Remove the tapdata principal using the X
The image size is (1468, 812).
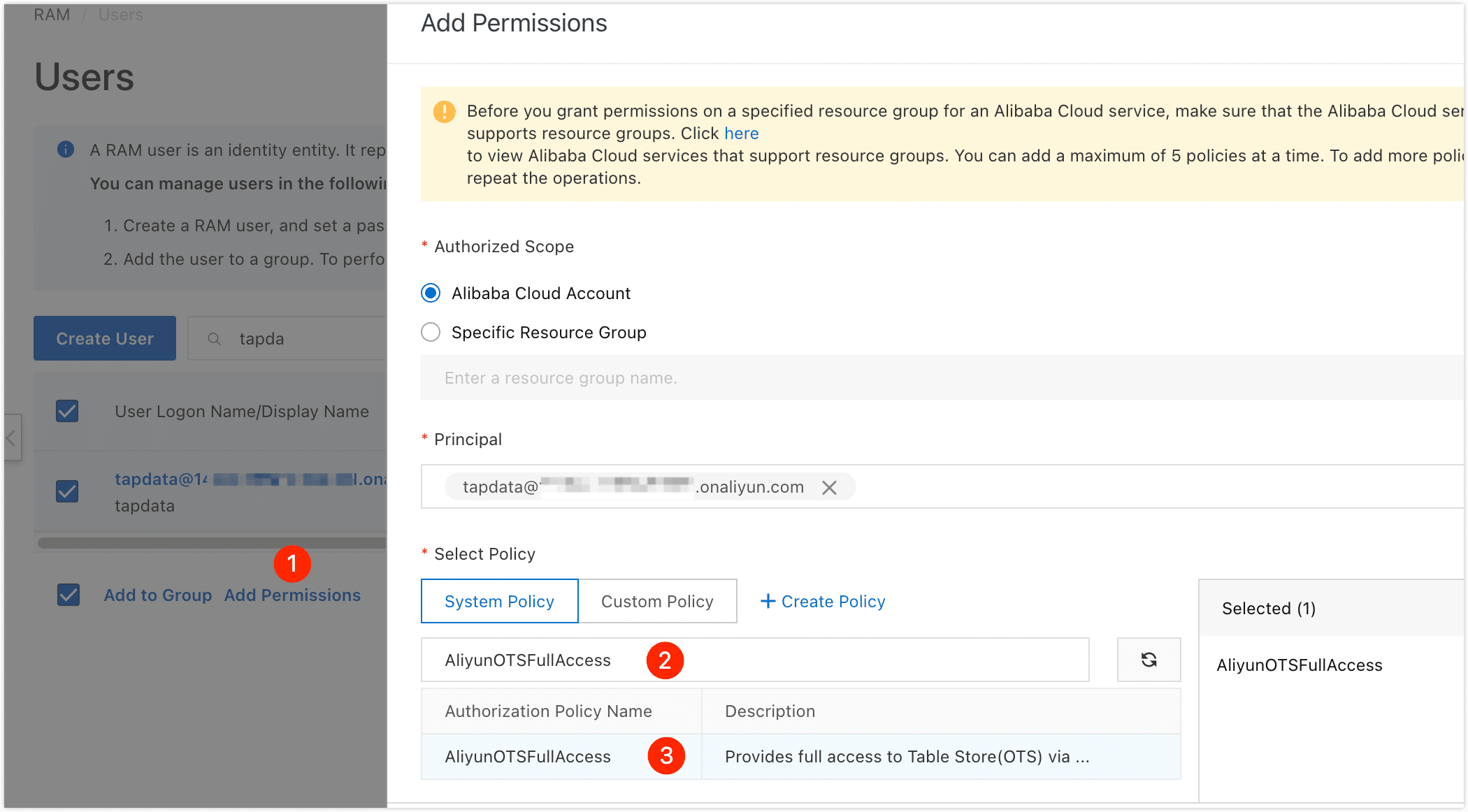pyautogui.click(x=830, y=487)
